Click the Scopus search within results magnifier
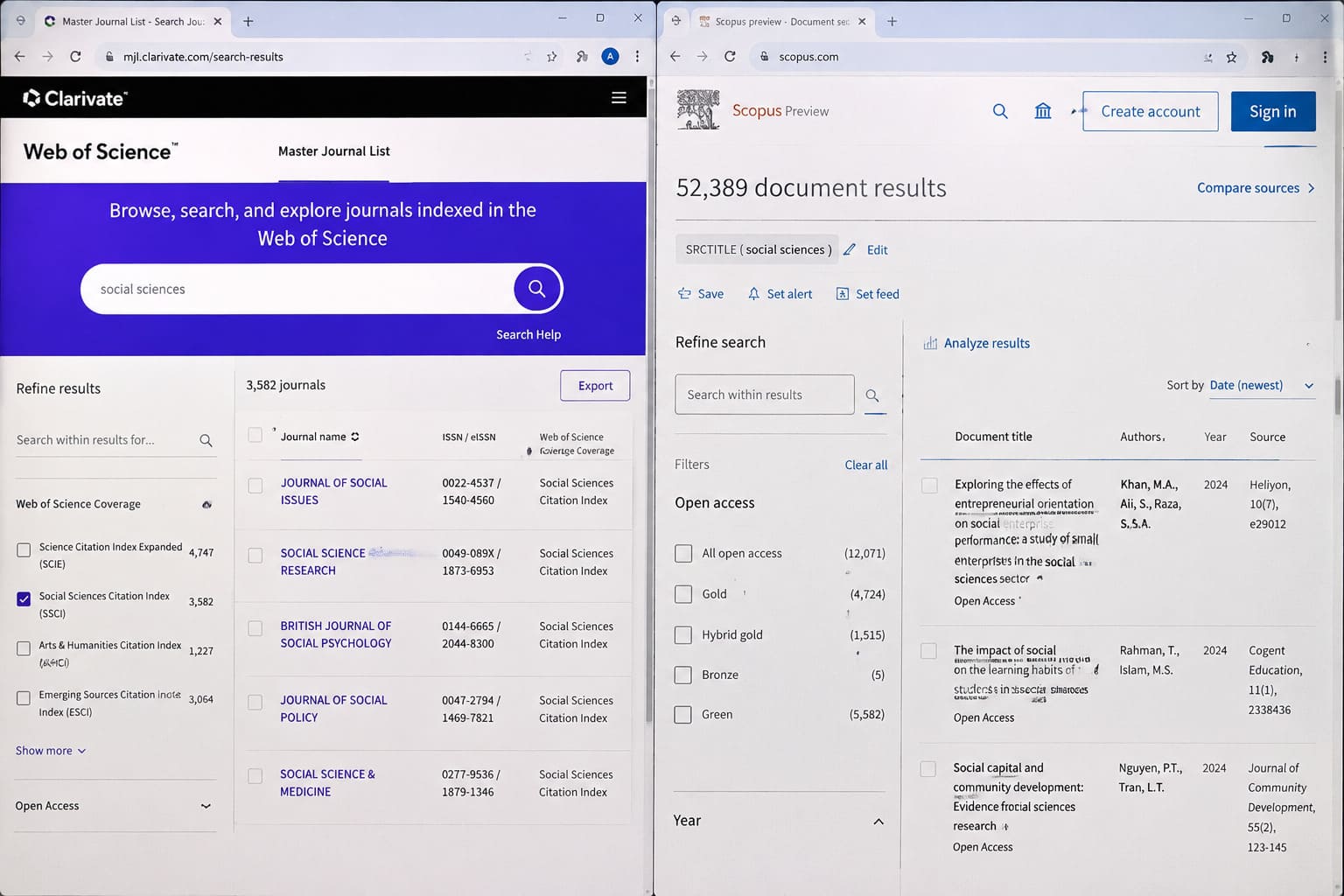The image size is (1344, 896). click(872, 395)
